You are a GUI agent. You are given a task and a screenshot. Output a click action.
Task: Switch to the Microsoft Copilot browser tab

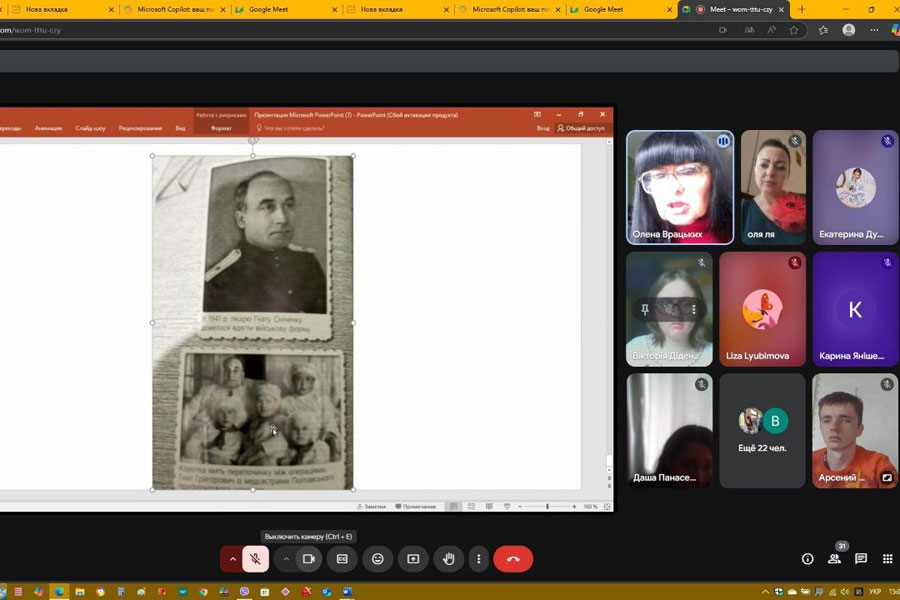point(176,9)
